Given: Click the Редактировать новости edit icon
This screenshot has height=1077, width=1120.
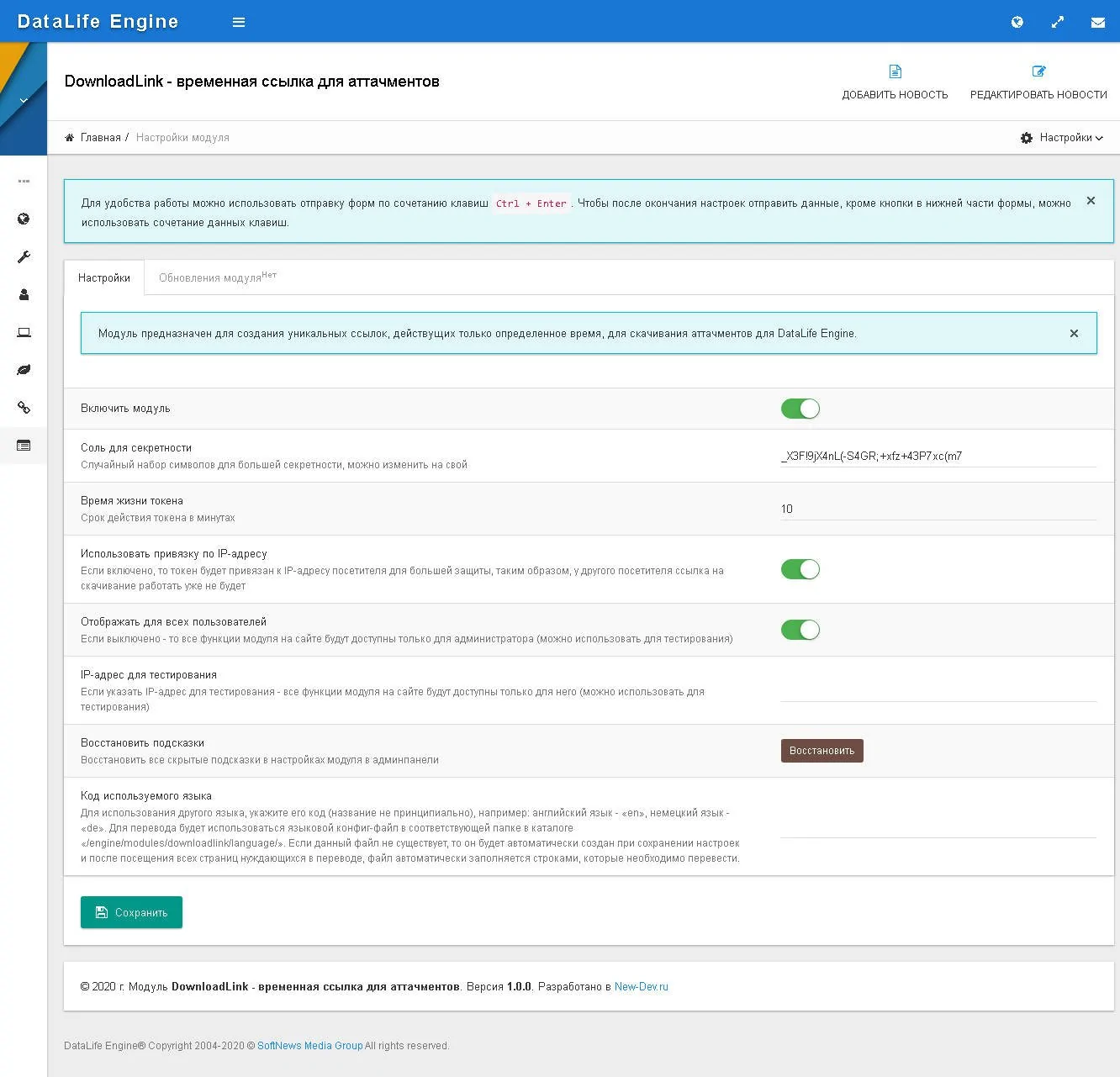Looking at the screenshot, I should (1038, 71).
